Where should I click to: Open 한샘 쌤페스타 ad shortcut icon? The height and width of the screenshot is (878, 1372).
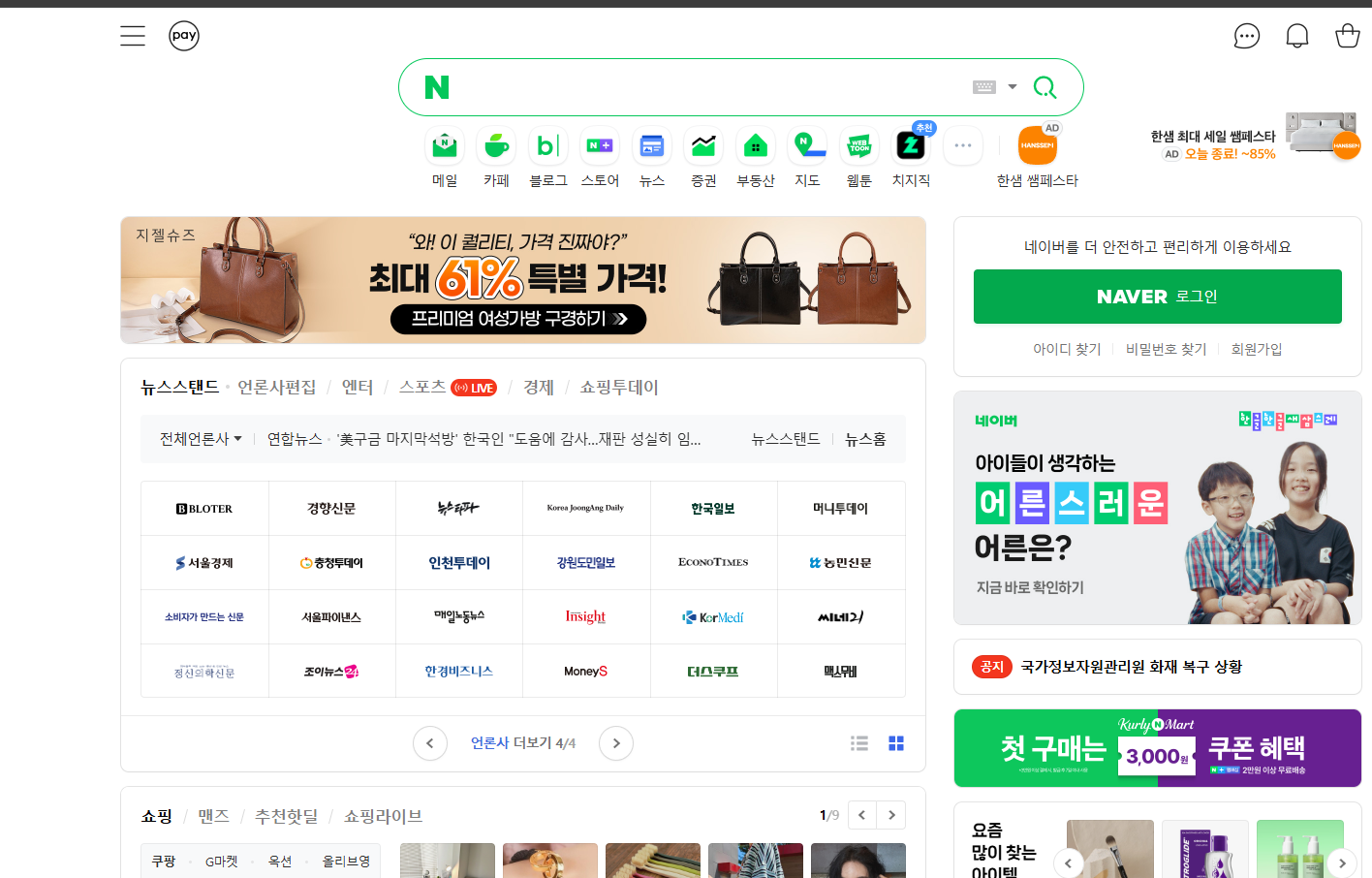point(1038,146)
